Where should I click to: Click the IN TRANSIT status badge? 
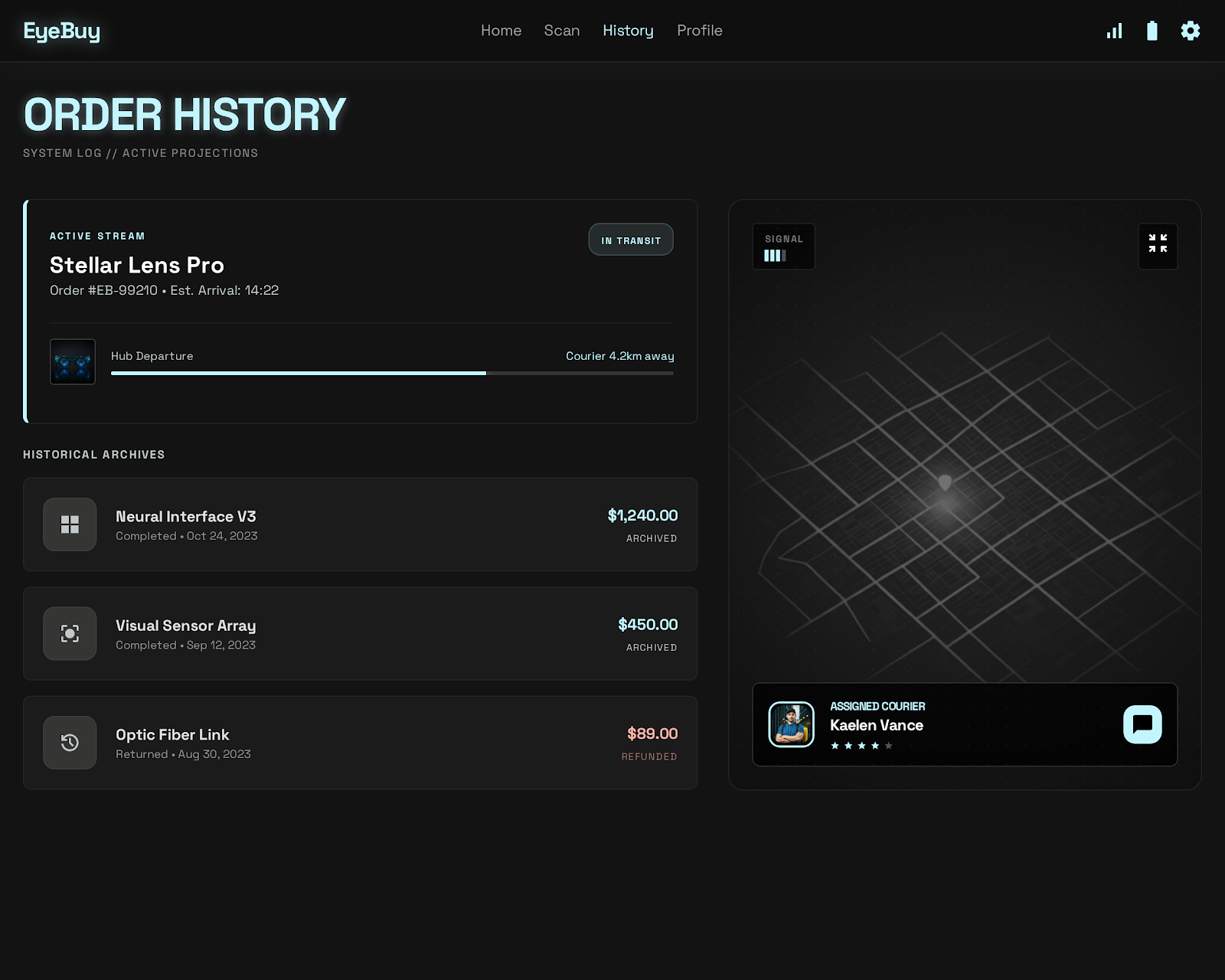[631, 240]
